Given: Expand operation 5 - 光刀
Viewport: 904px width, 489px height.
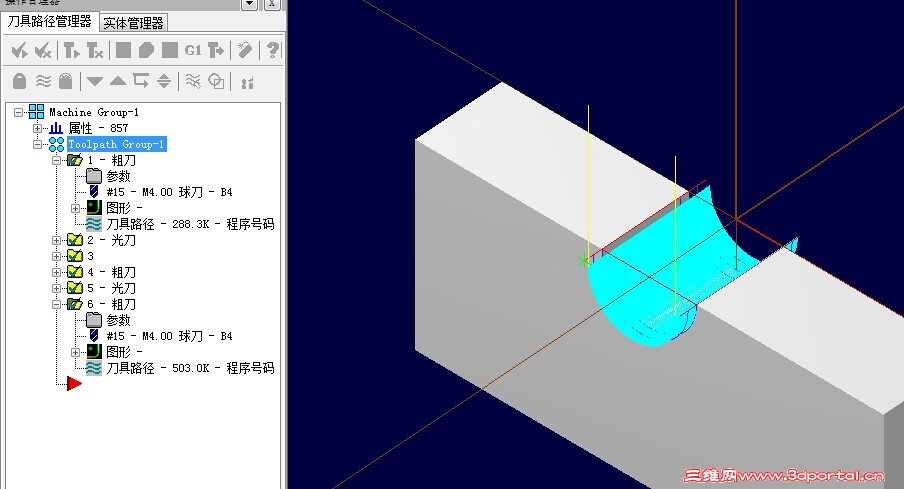Looking at the screenshot, I should tap(56, 288).
